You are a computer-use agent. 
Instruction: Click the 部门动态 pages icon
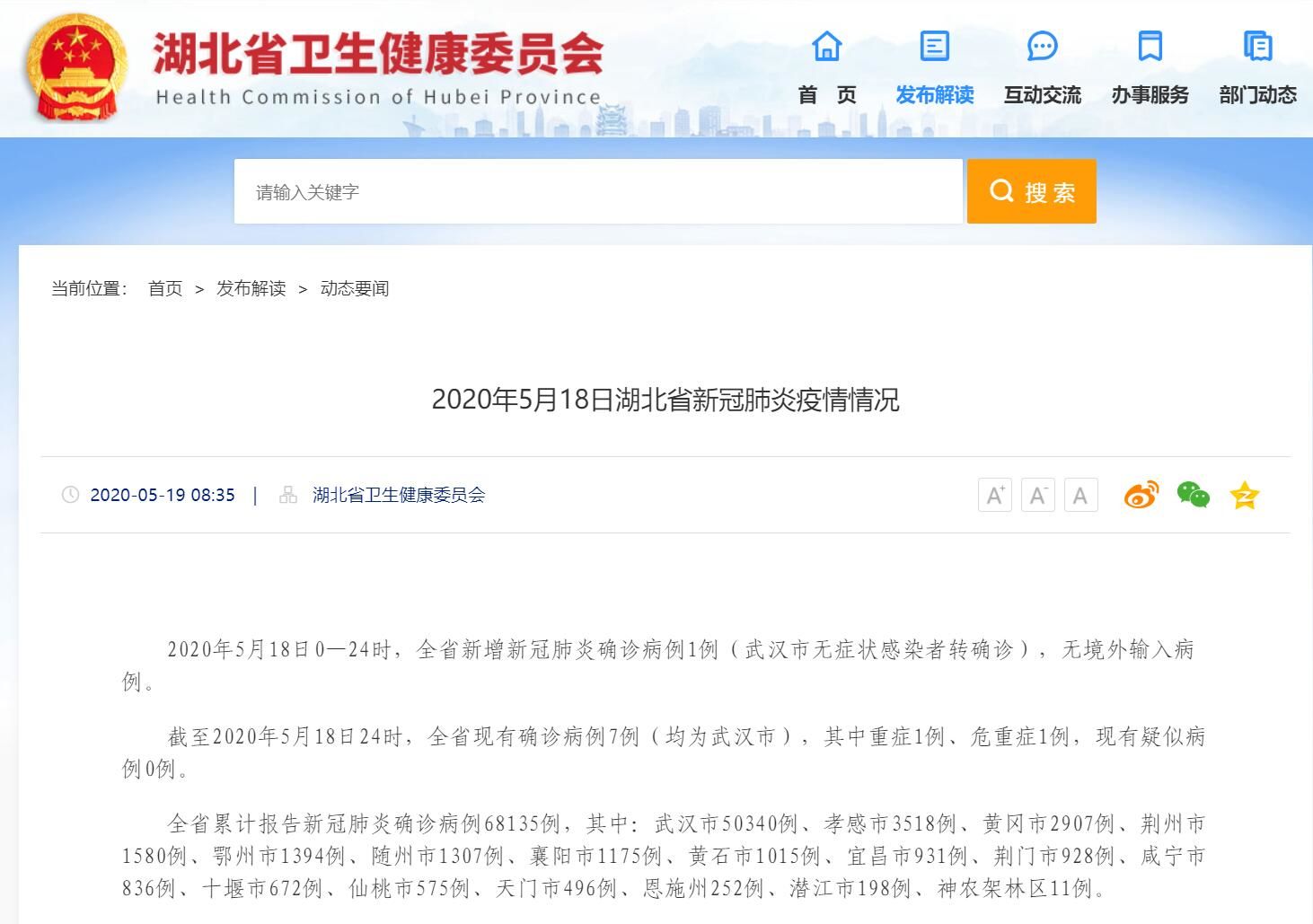(1257, 46)
